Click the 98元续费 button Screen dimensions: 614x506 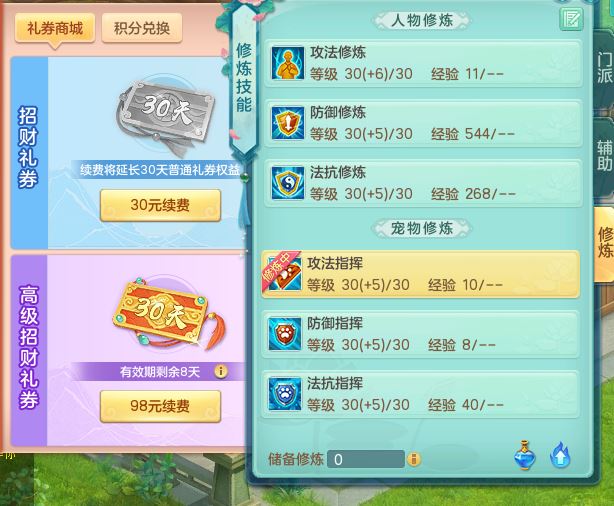160,406
